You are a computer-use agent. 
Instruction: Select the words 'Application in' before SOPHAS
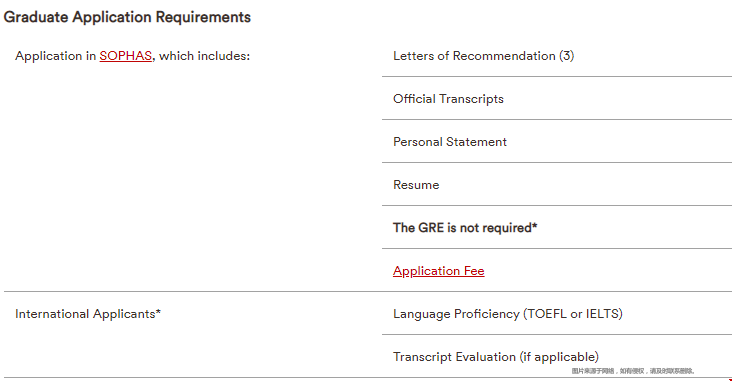(55, 56)
